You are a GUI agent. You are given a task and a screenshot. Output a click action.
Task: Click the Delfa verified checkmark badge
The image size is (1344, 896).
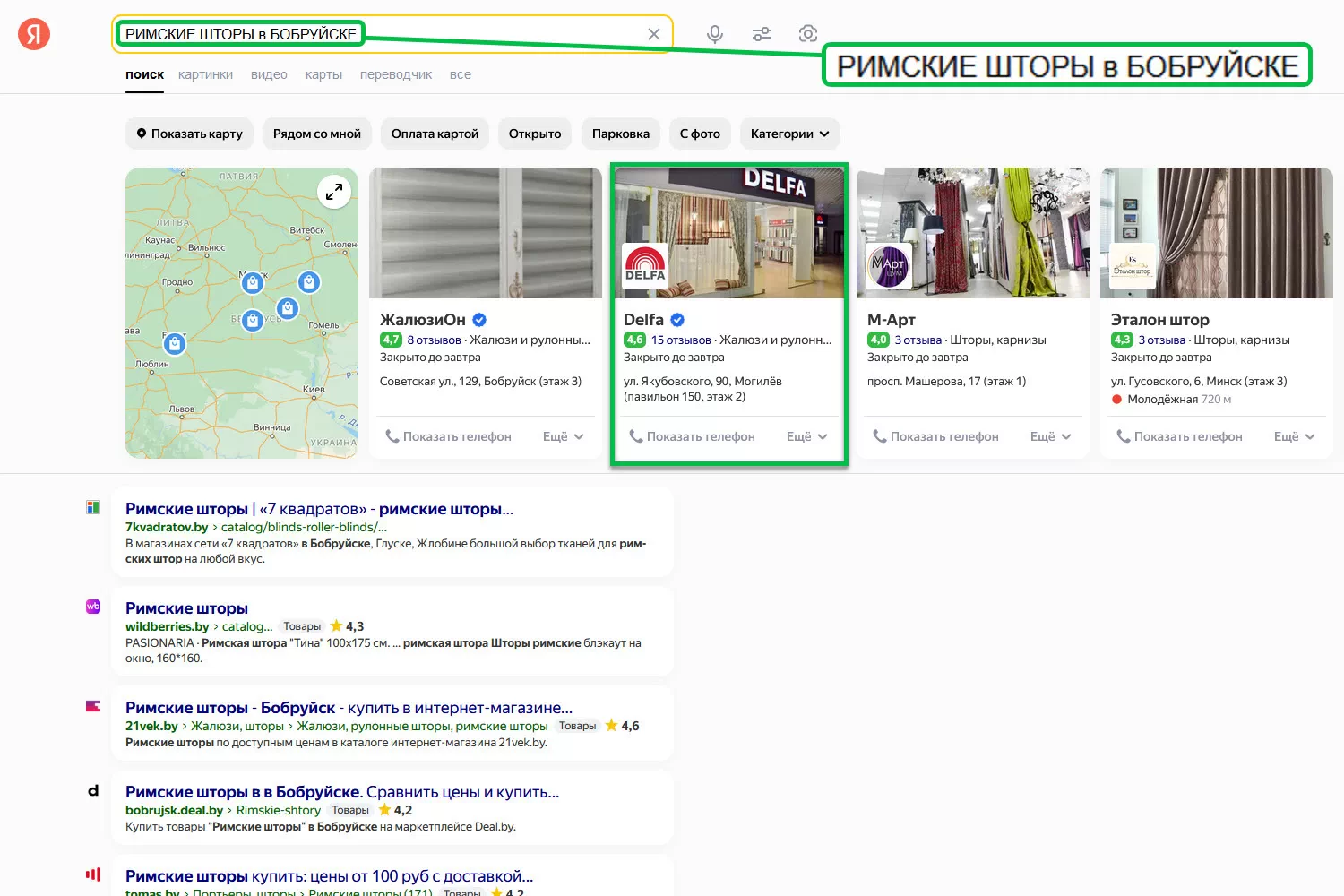(x=677, y=320)
